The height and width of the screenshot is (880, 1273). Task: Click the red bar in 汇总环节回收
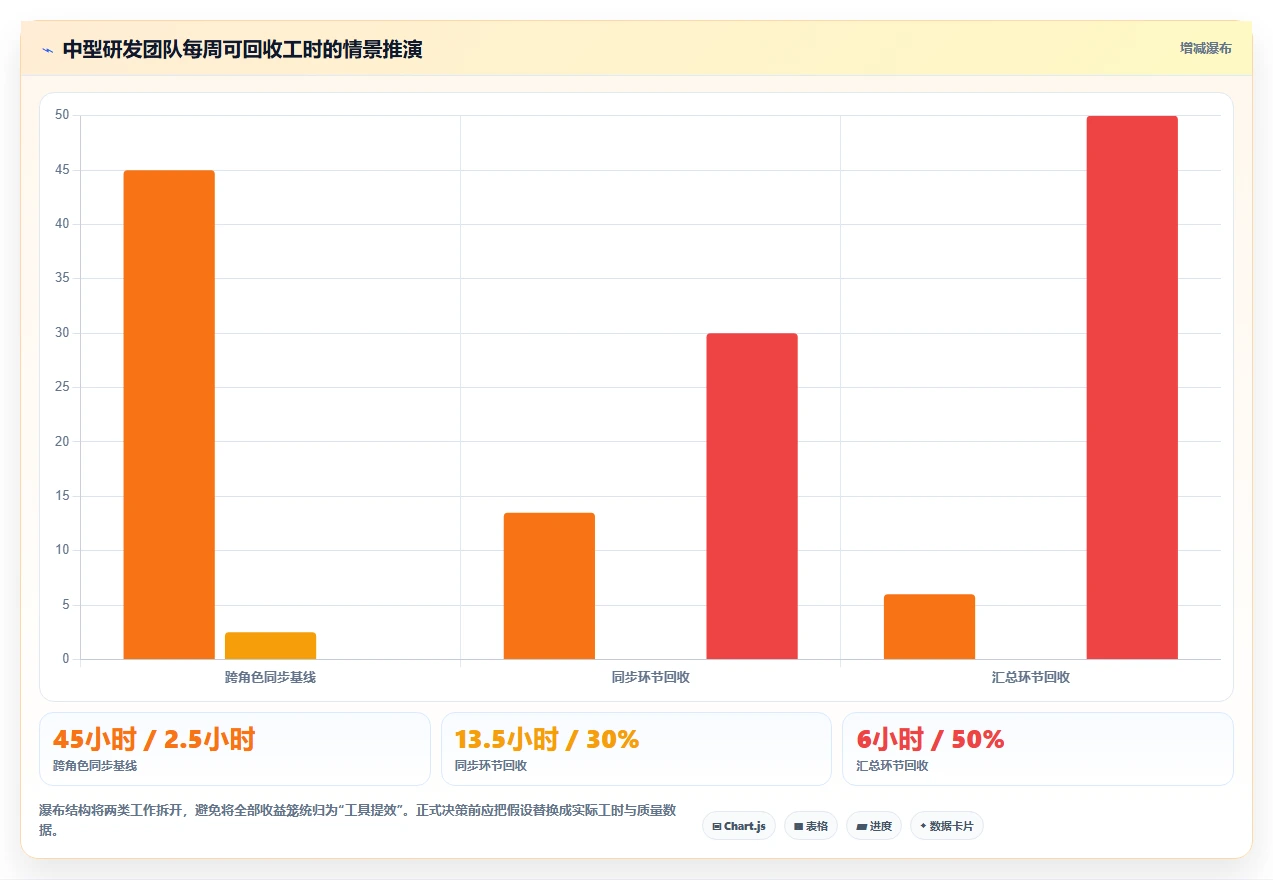pyautogui.click(x=1132, y=388)
